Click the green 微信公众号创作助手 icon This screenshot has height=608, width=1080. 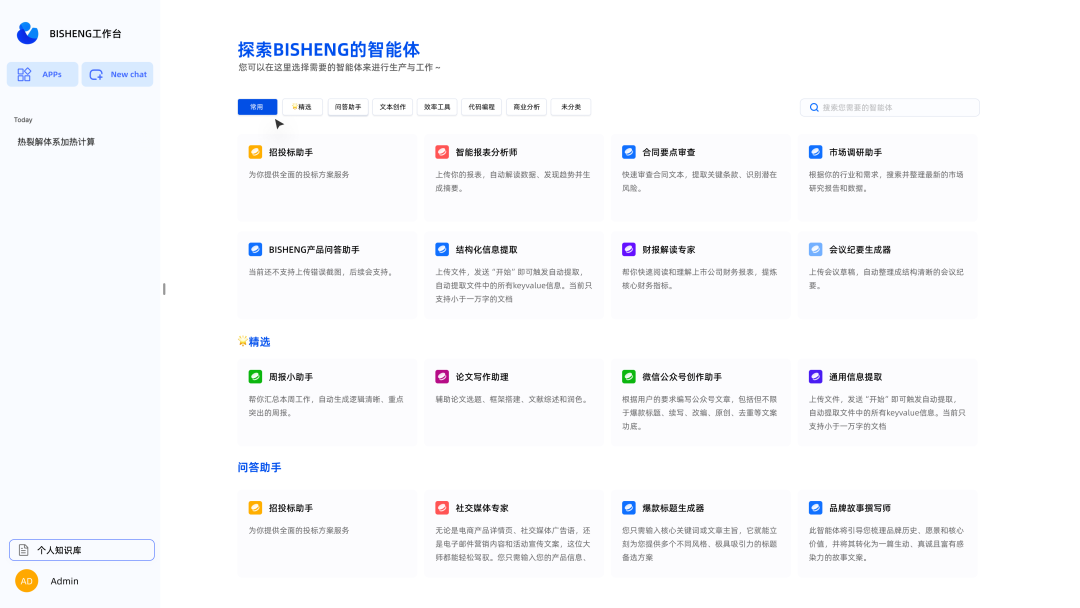[629, 377]
